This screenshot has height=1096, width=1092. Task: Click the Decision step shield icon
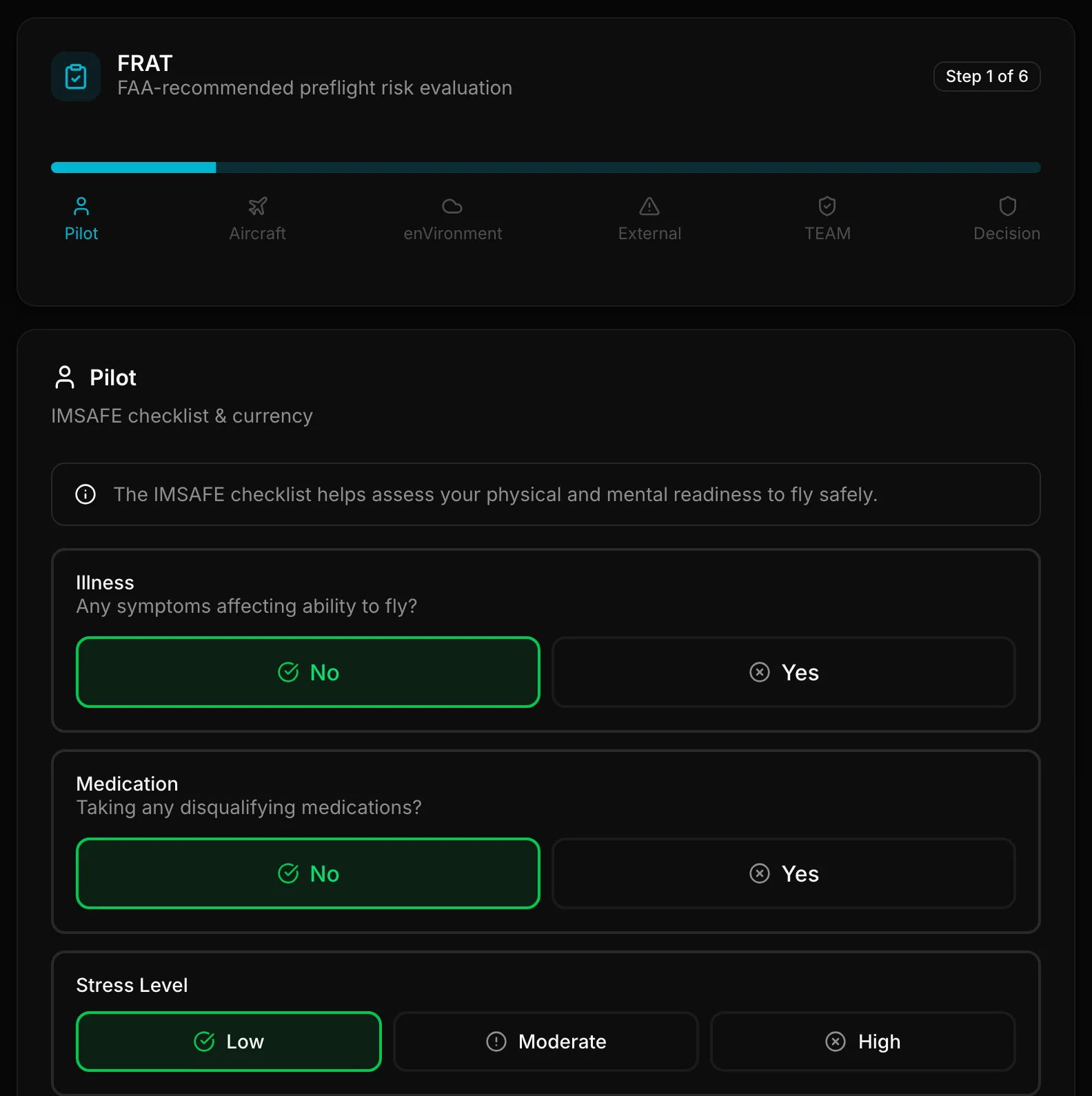(x=1008, y=206)
